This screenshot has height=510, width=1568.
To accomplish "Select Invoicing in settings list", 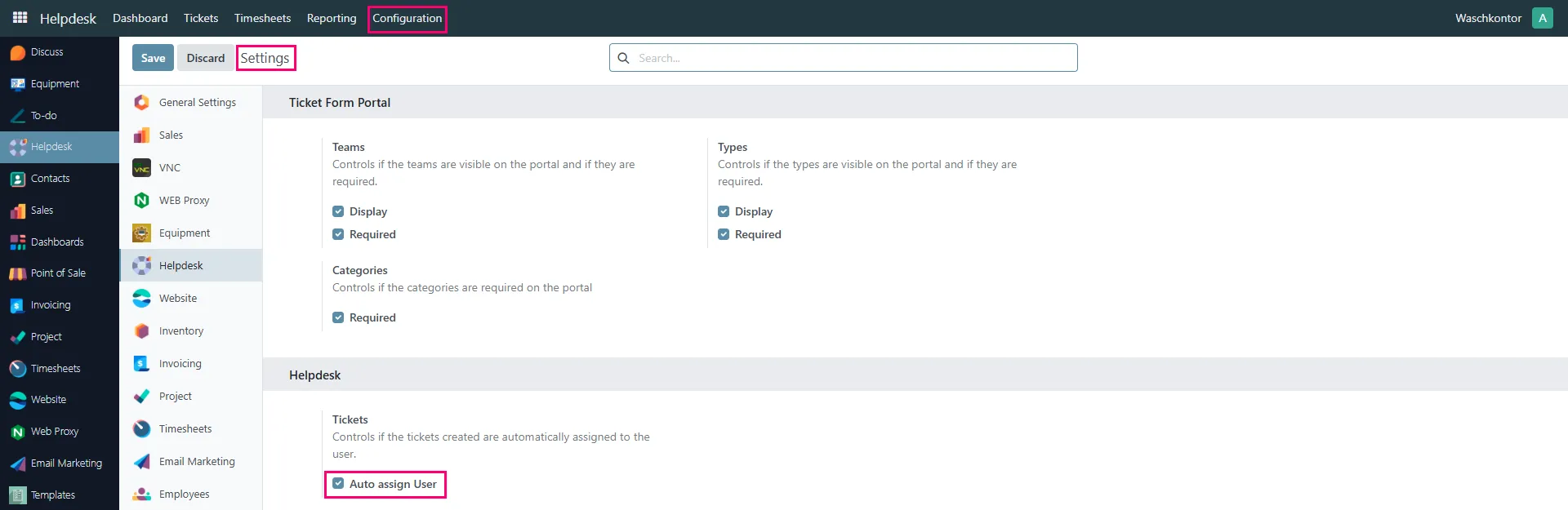I will [191, 364].
